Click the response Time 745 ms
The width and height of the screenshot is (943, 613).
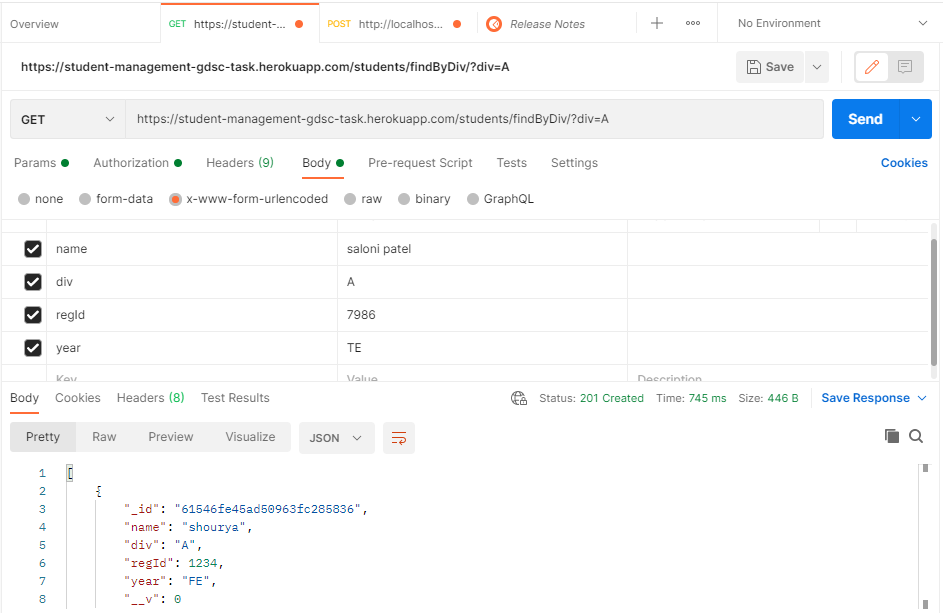tap(691, 398)
